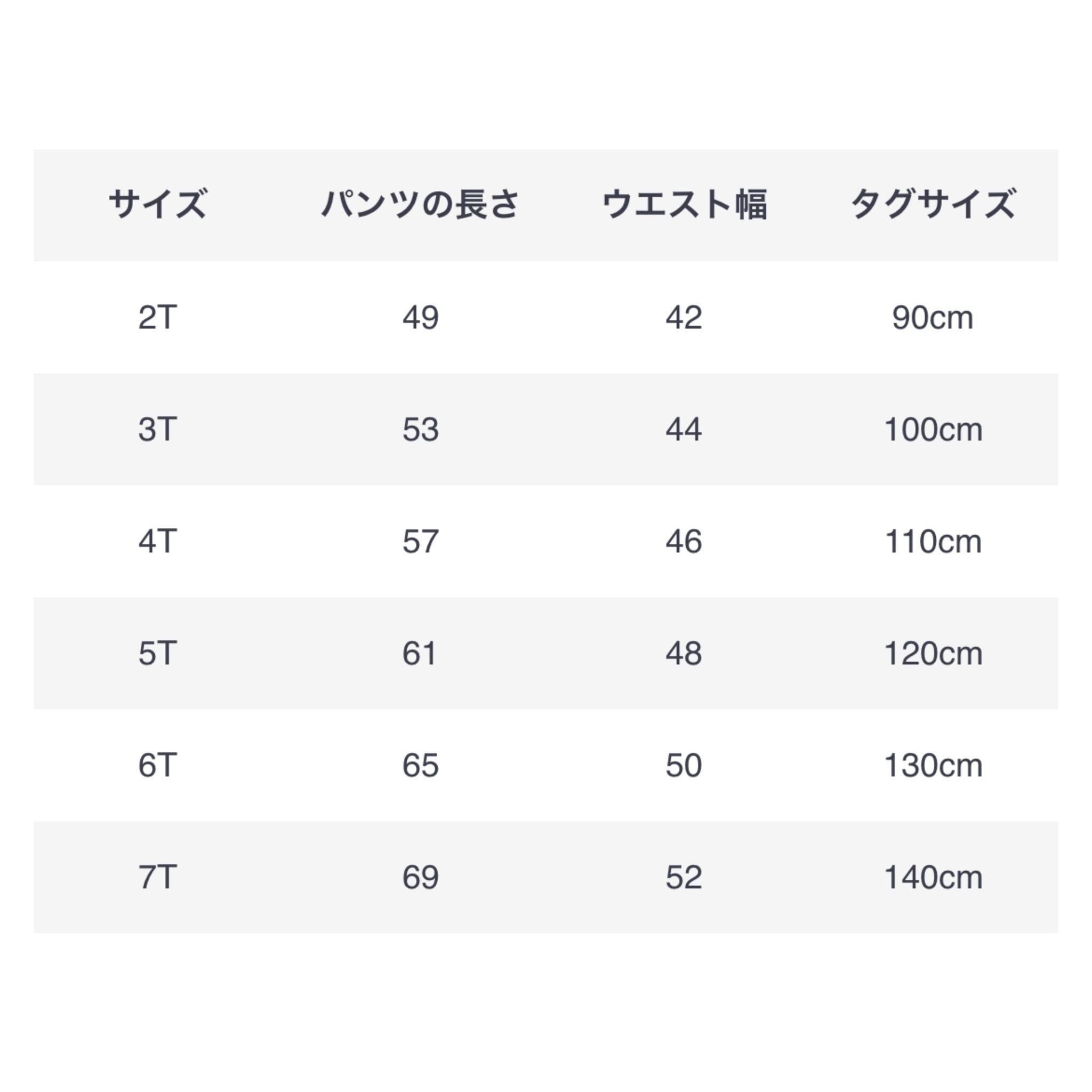Select the 6T size cell
The image size is (1092, 1092).
tap(158, 765)
